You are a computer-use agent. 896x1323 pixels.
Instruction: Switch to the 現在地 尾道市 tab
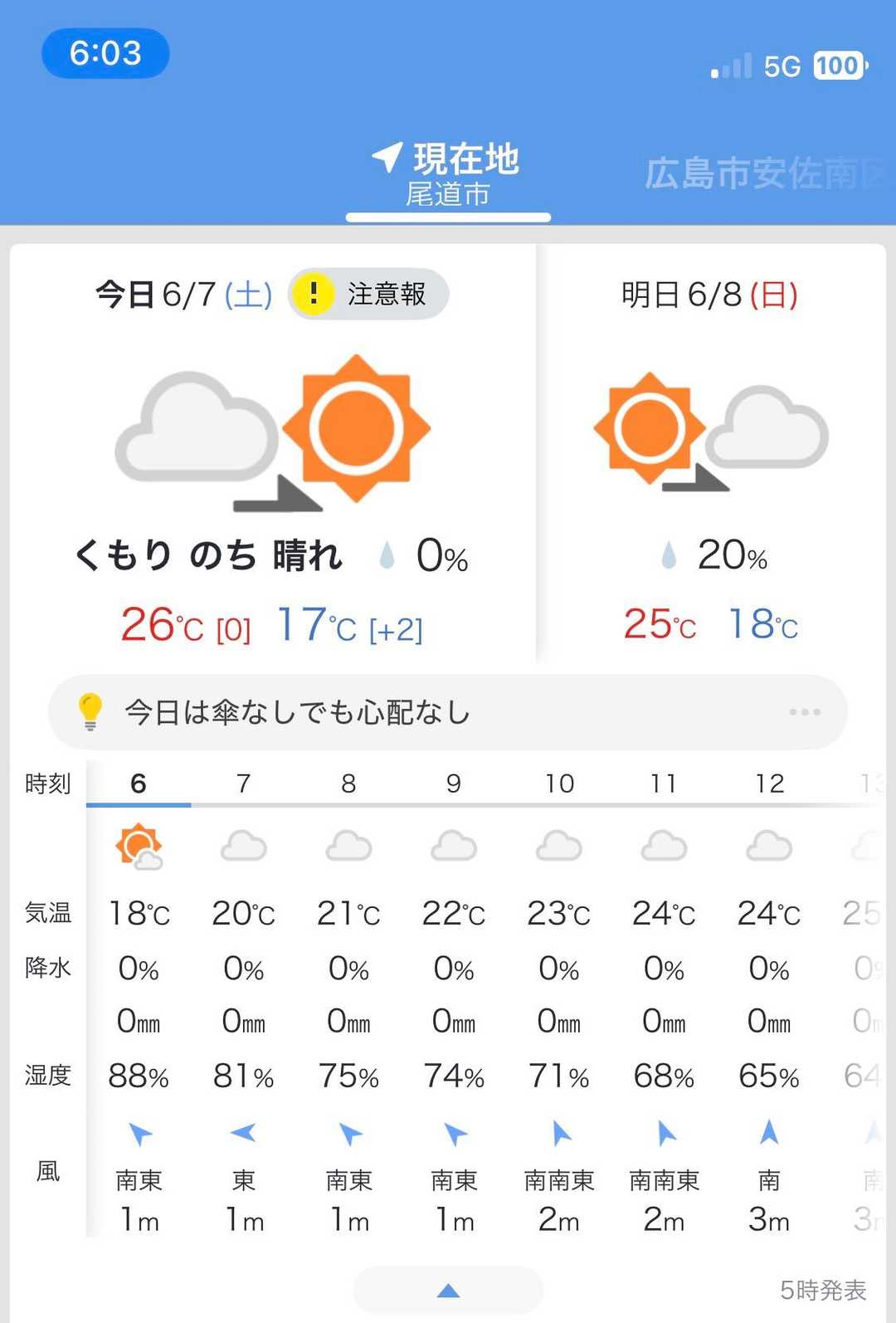[448, 174]
